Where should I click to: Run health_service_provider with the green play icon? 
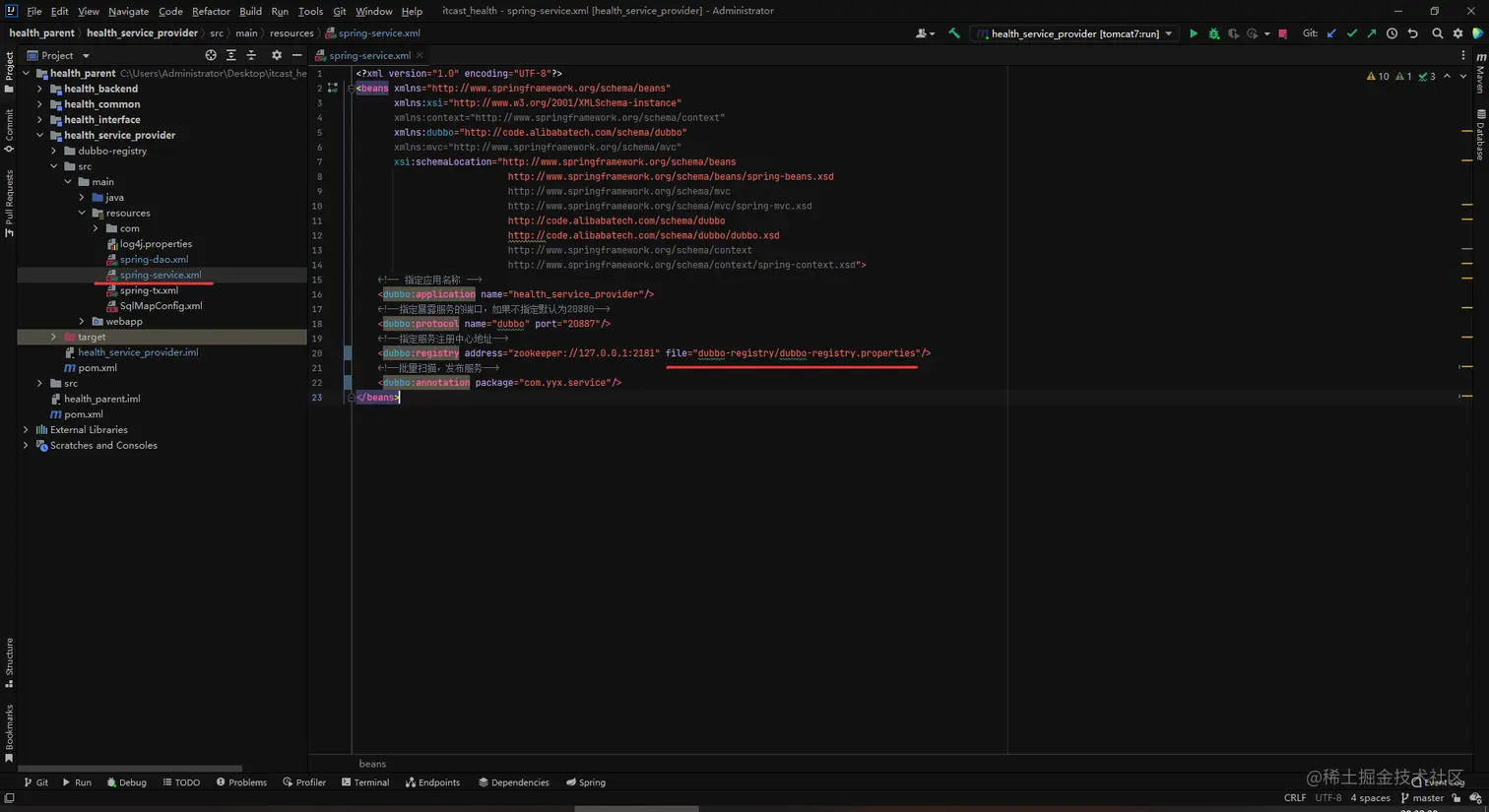1194,33
